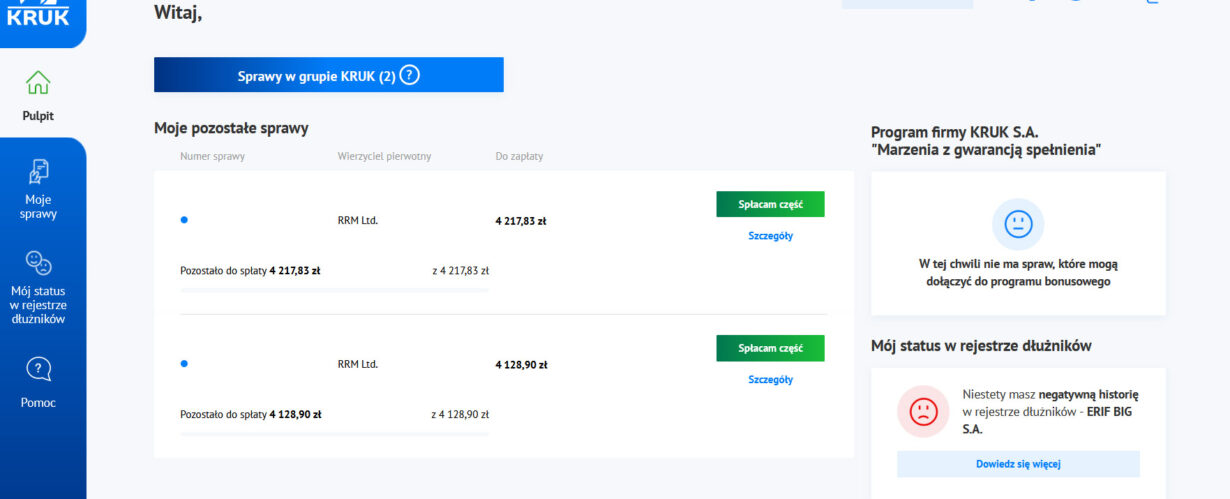This screenshot has width=1230, height=499.
Task: Click the Moje sprawy documents icon
Action: 38,171
